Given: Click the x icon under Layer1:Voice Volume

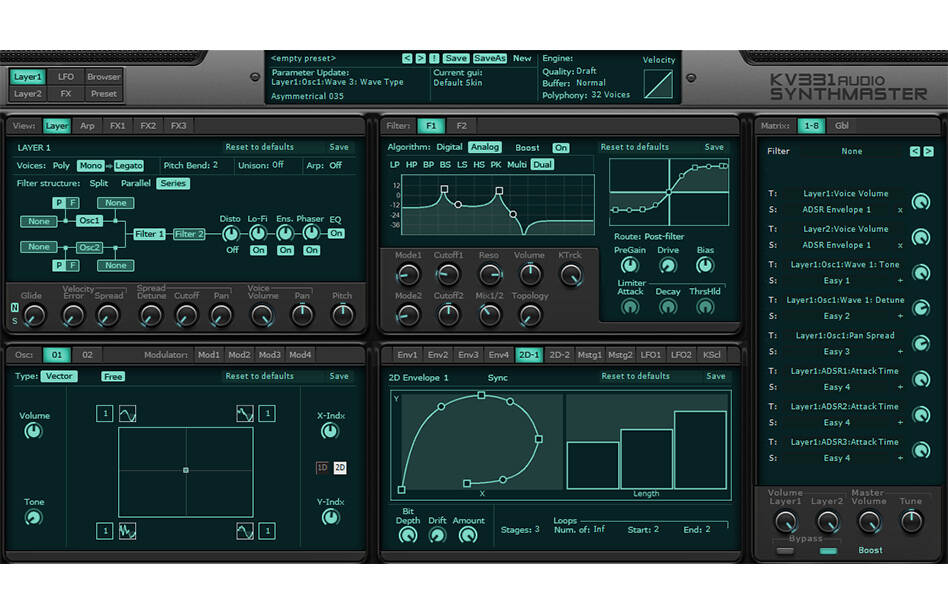Looking at the screenshot, I should (x=900, y=210).
